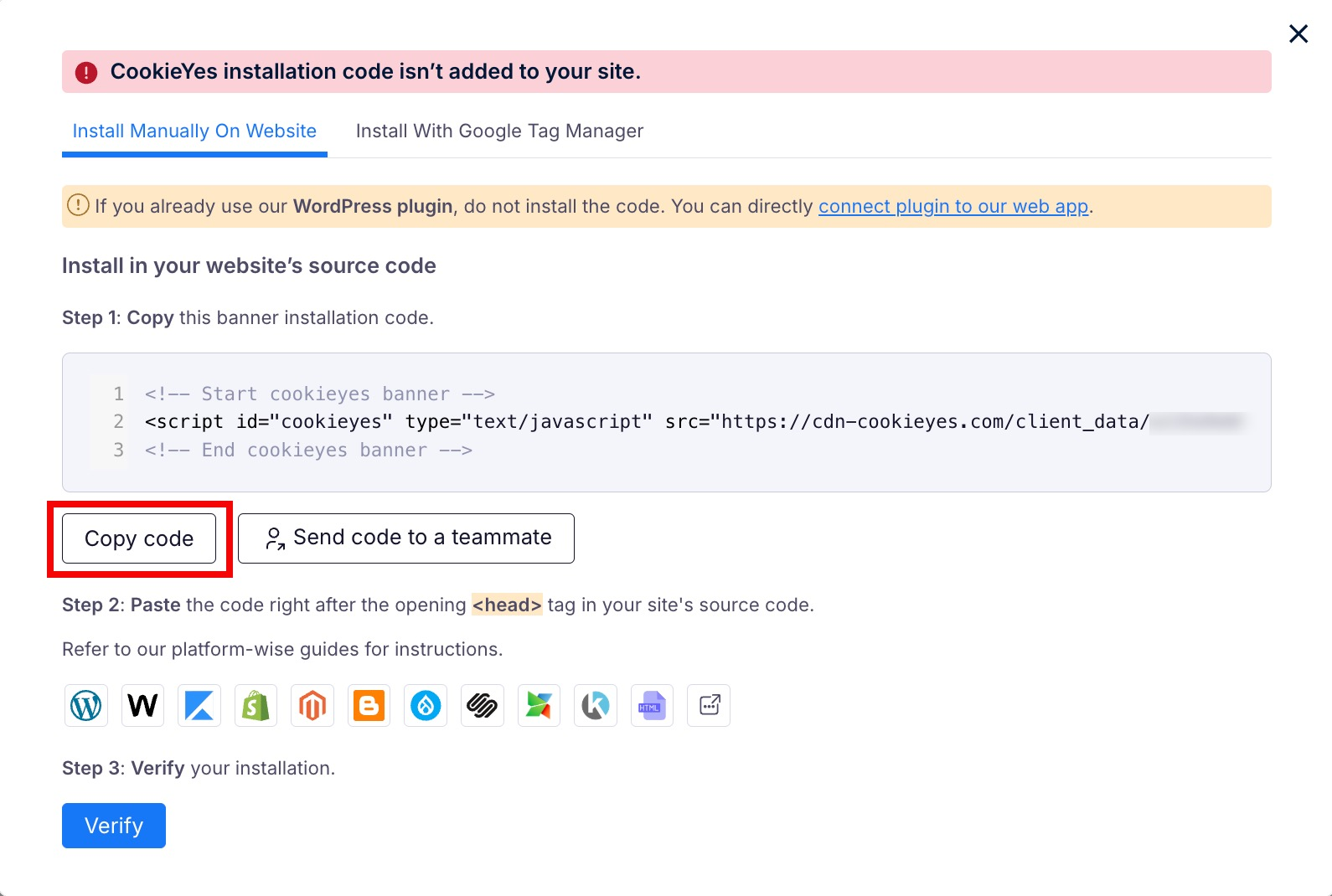1332x896 pixels.
Task: Click the connect plugin to our web app link
Action: 953,206
